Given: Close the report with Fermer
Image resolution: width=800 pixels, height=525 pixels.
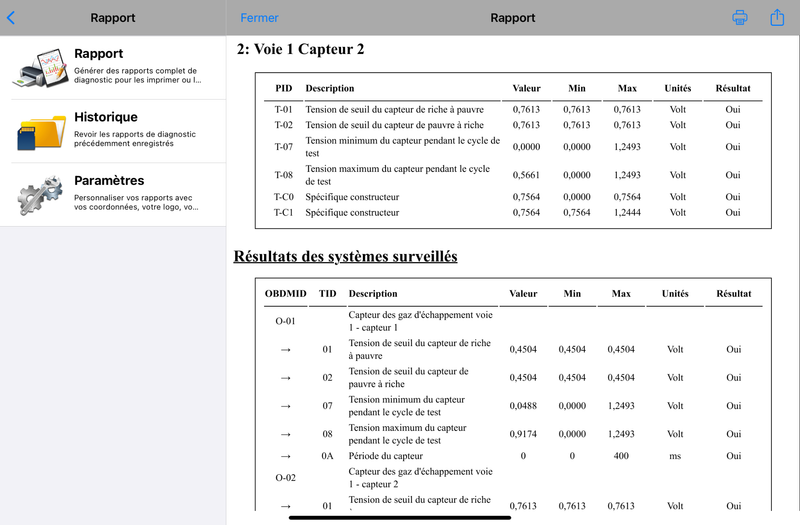Looking at the screenshot, I should click(259, 18).
